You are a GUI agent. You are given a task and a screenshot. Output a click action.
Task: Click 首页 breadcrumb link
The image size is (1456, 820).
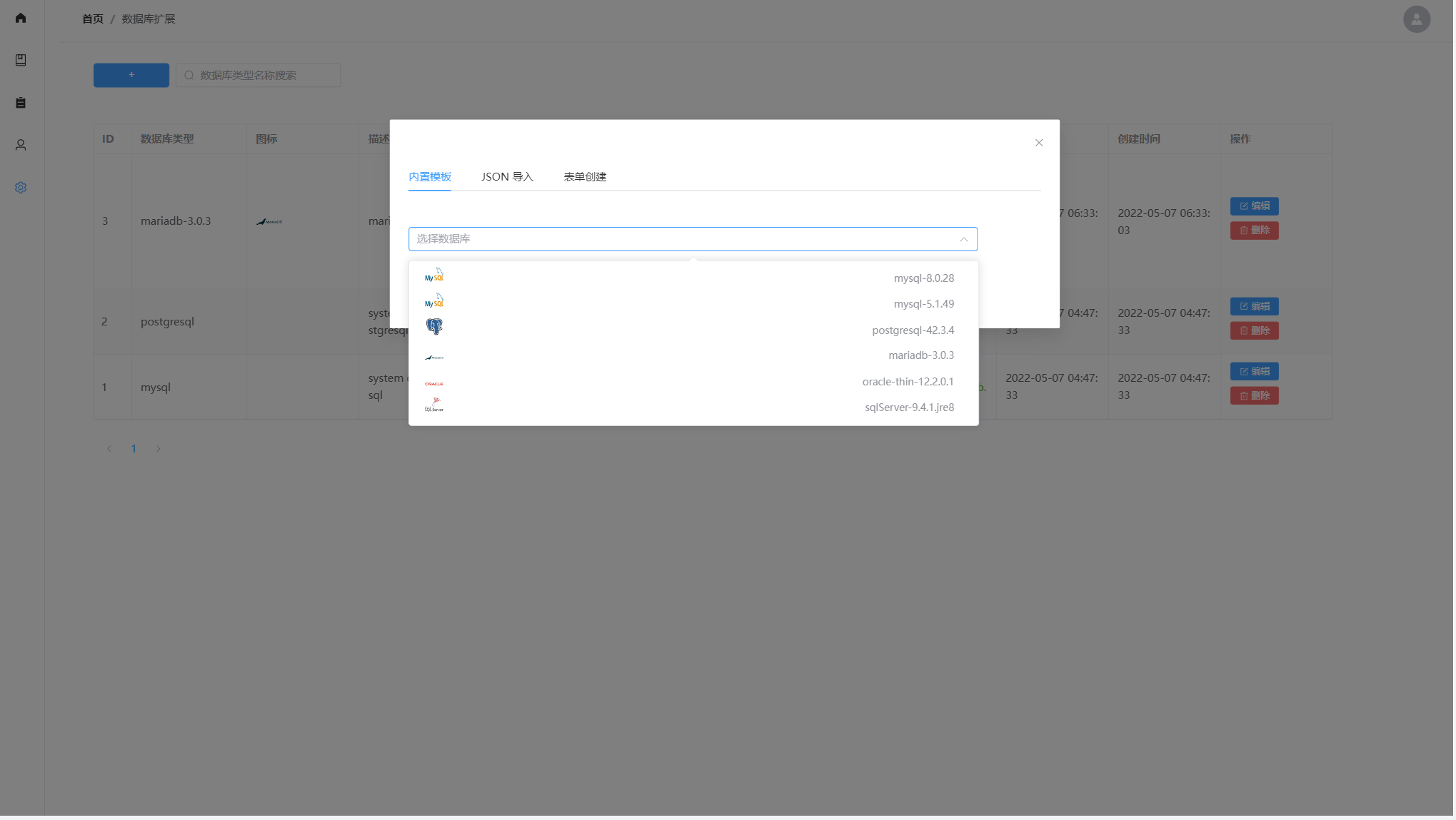coord(93,19)
